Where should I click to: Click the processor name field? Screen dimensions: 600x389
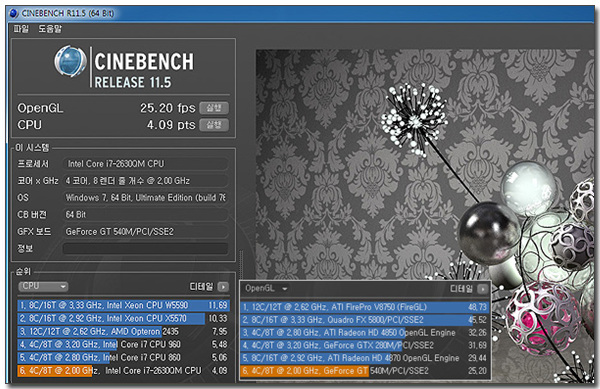[145, 164]
